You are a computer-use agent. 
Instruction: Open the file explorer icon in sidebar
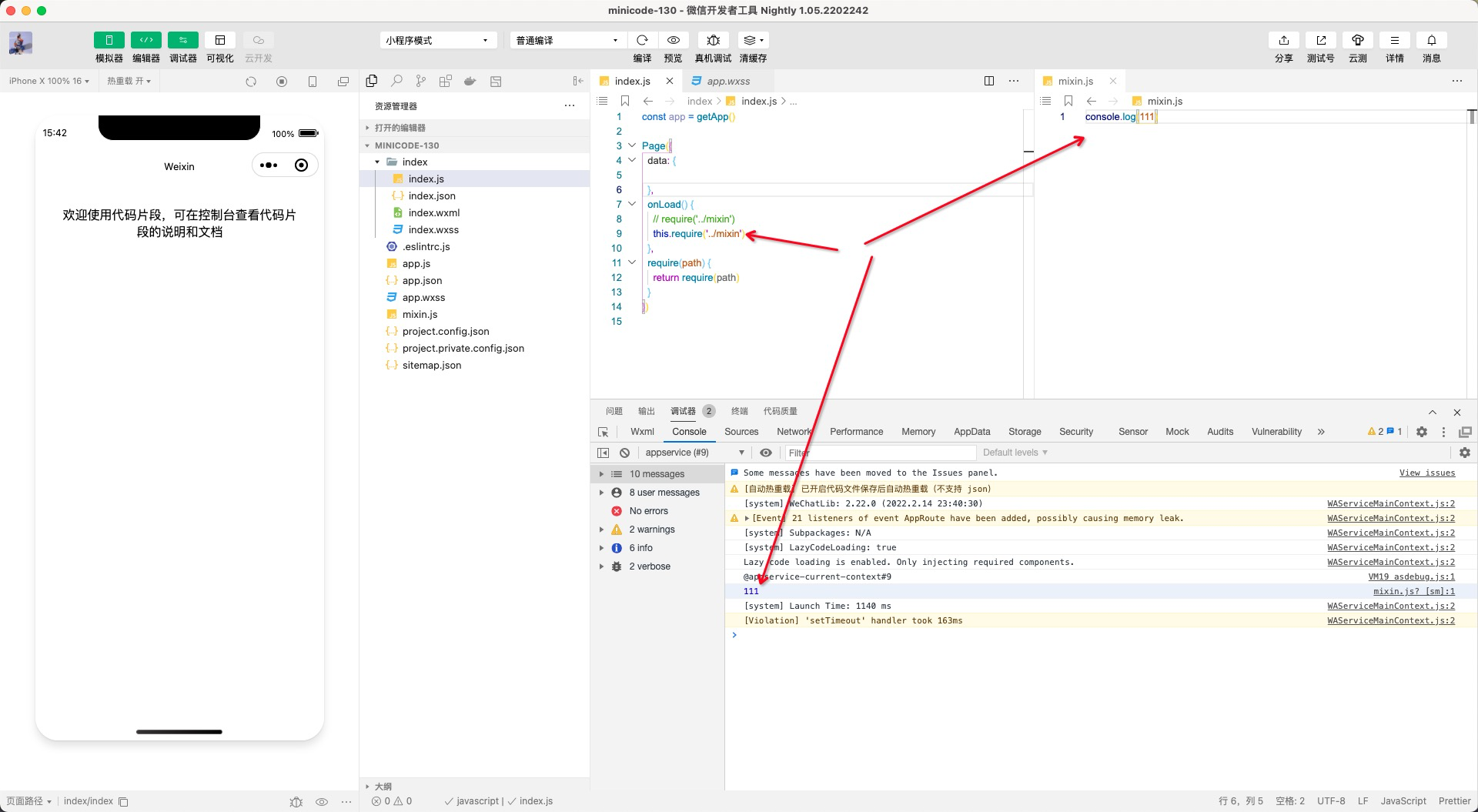click(x=372, y=81)
